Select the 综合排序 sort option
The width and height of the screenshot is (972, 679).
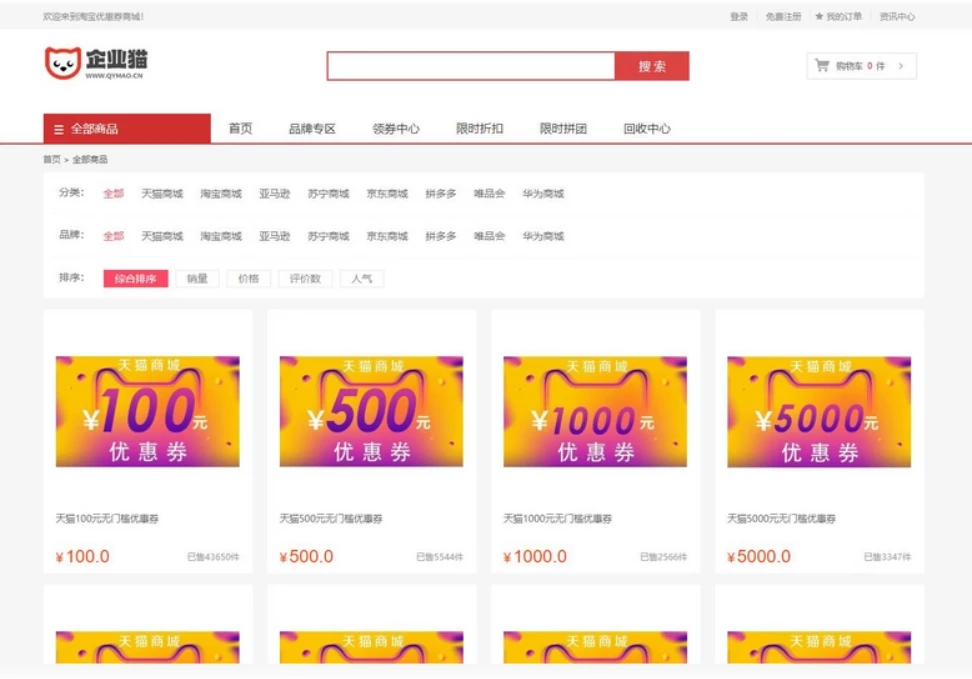[x=136, y=279]
